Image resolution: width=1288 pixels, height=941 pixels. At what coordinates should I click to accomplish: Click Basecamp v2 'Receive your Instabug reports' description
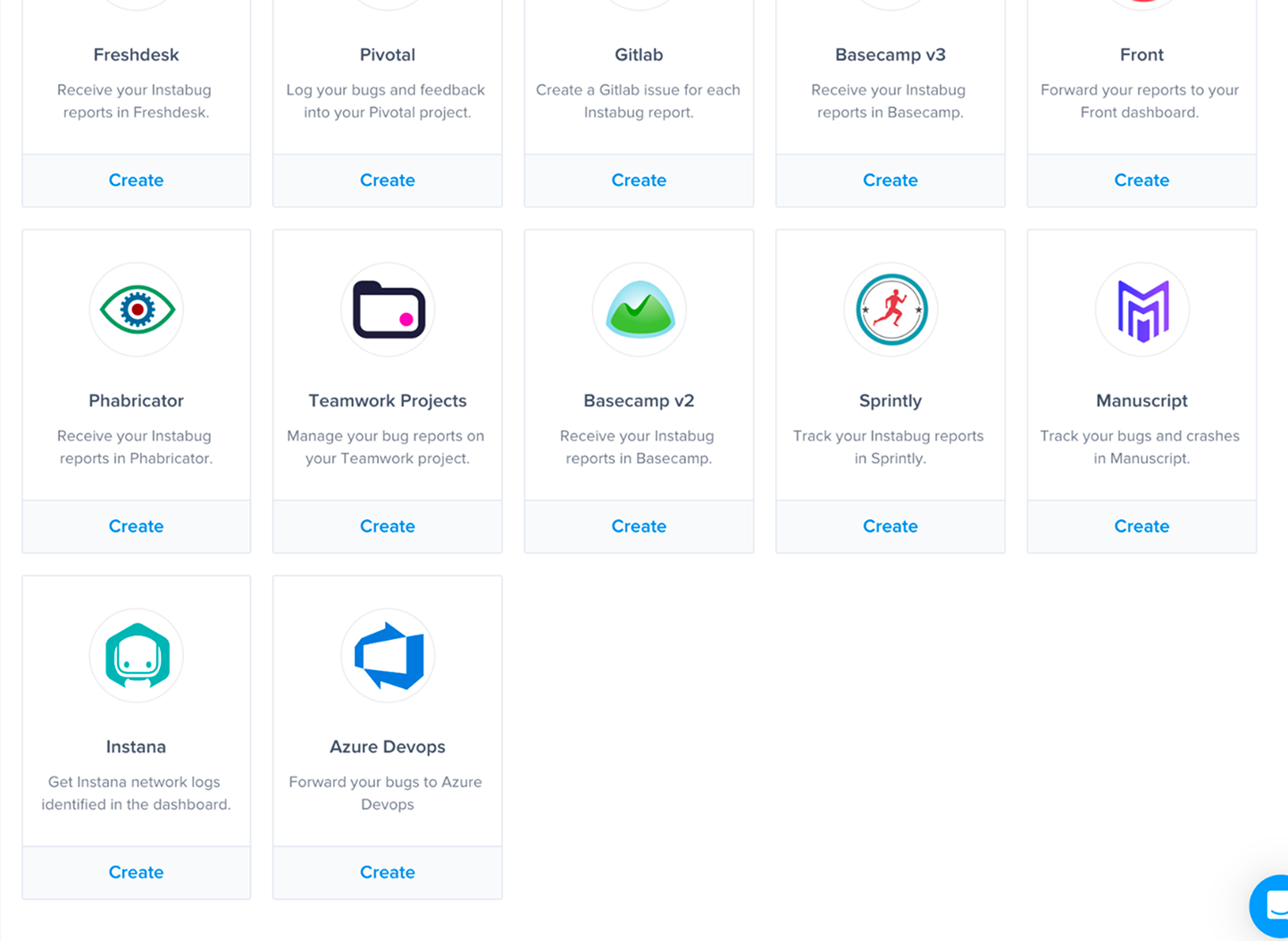tap(638, 447)
